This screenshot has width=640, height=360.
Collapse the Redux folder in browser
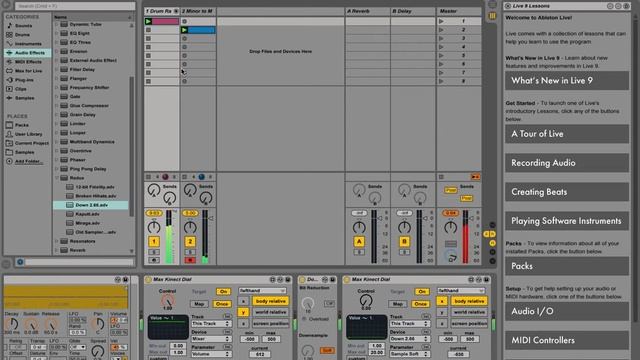[57, 178]
